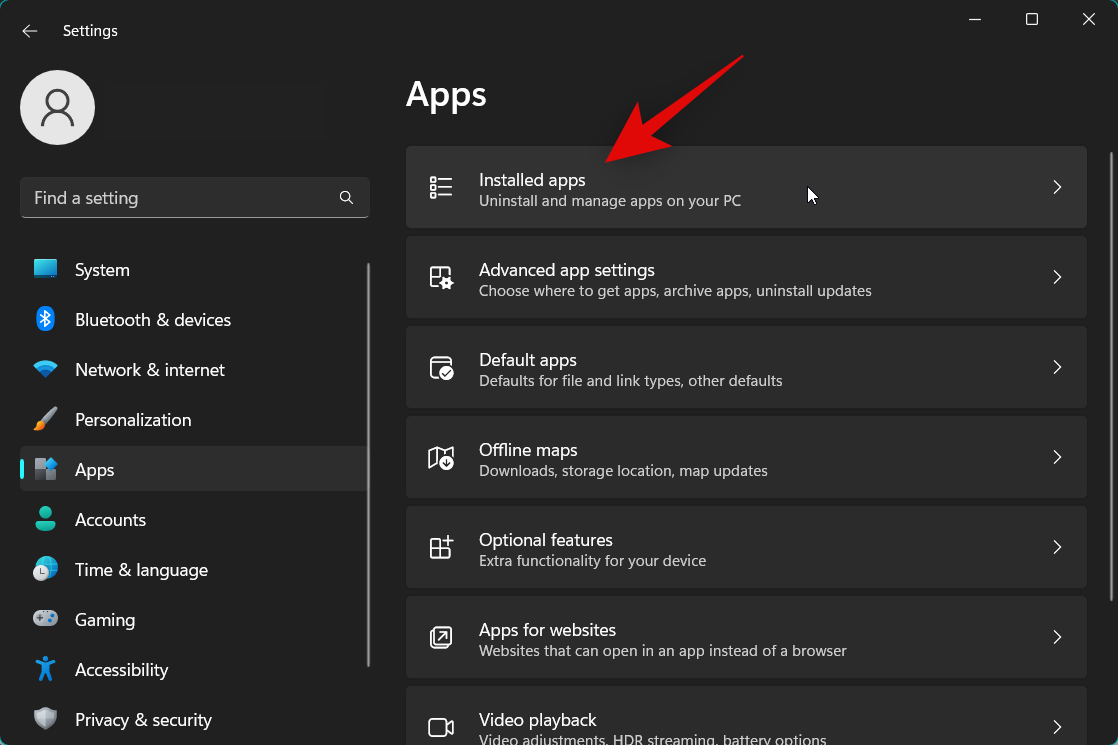The image size is (1118, 745).
Task: Click the user profile avatar
Action: pos(57,107)
